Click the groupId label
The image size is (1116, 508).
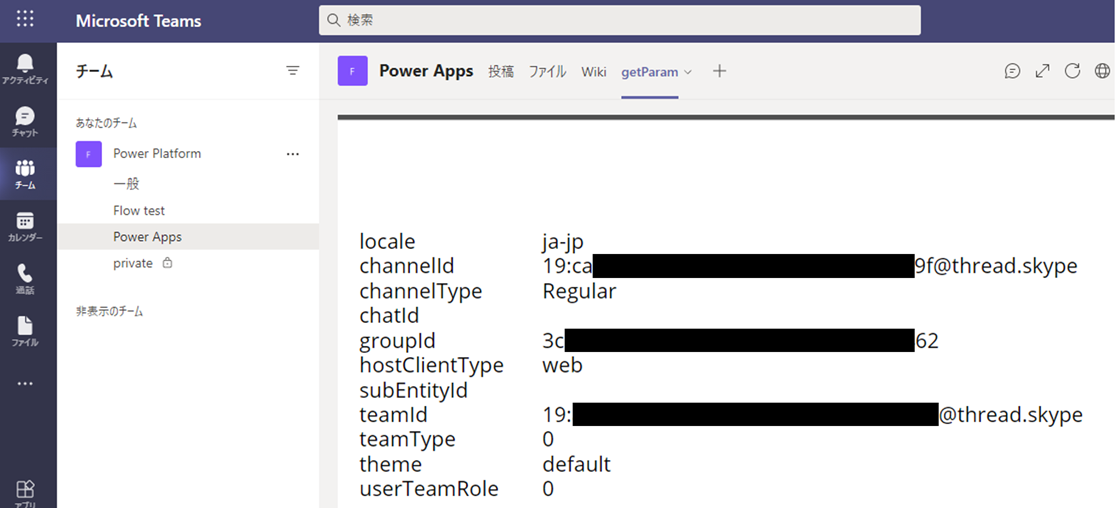pyautogui.click(x=397, y=341)
